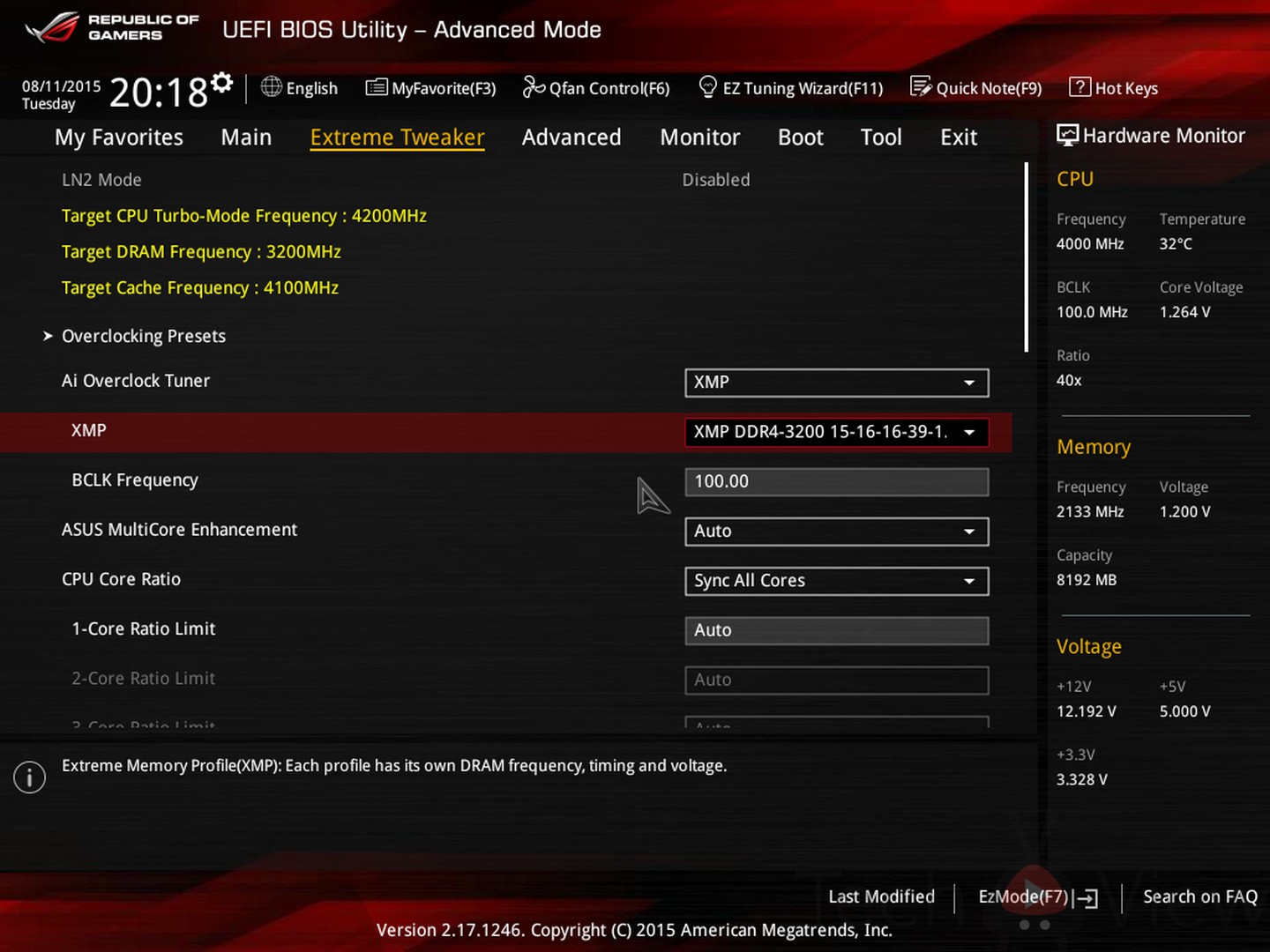This screenshot has width=1270, height=952.
Task: Switch to the Monitor tab
Action: pyautogui.click(x=699, y=138)
